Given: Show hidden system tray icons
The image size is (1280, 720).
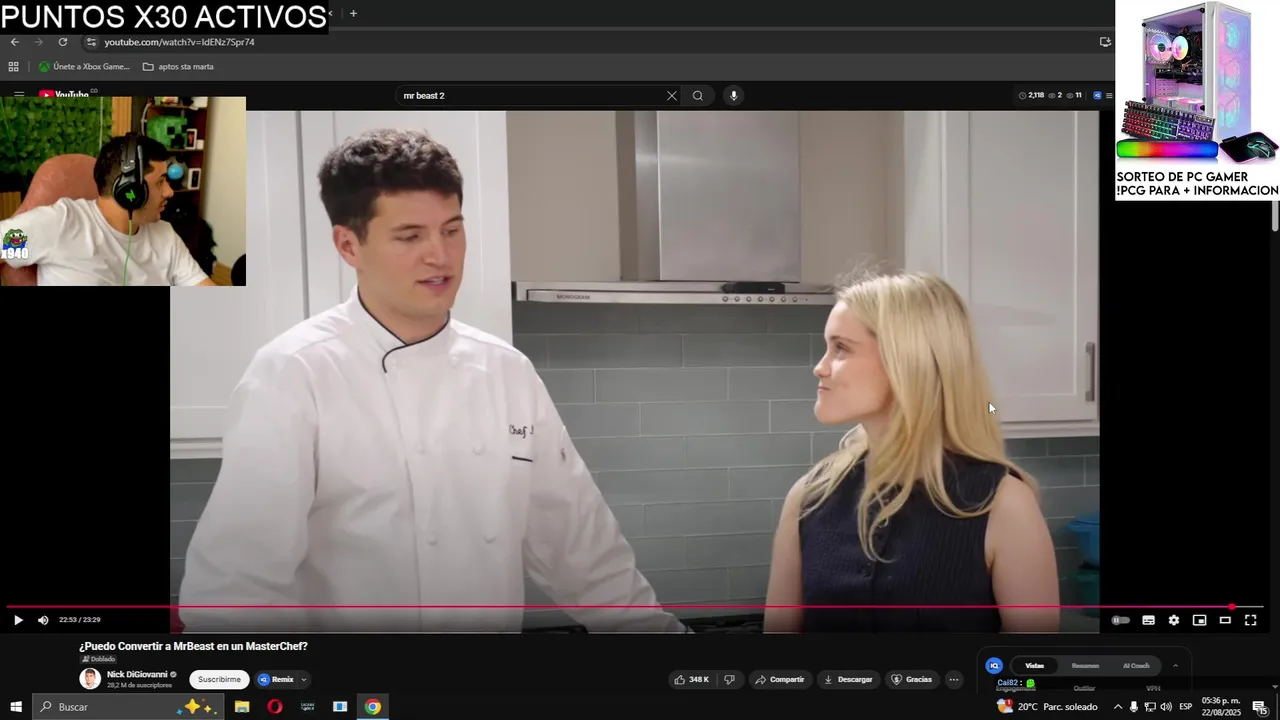Looking at the screenshot, I should click(1118, 707).
